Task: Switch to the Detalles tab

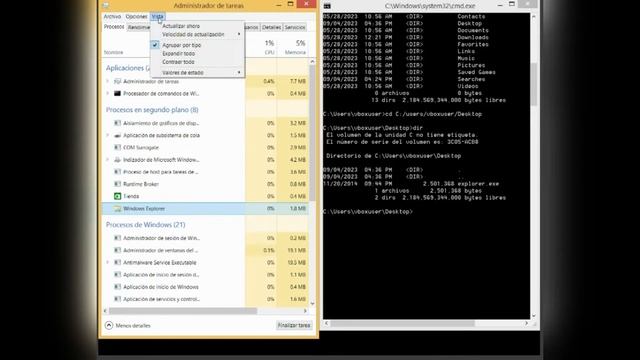Action: [271, 27]
